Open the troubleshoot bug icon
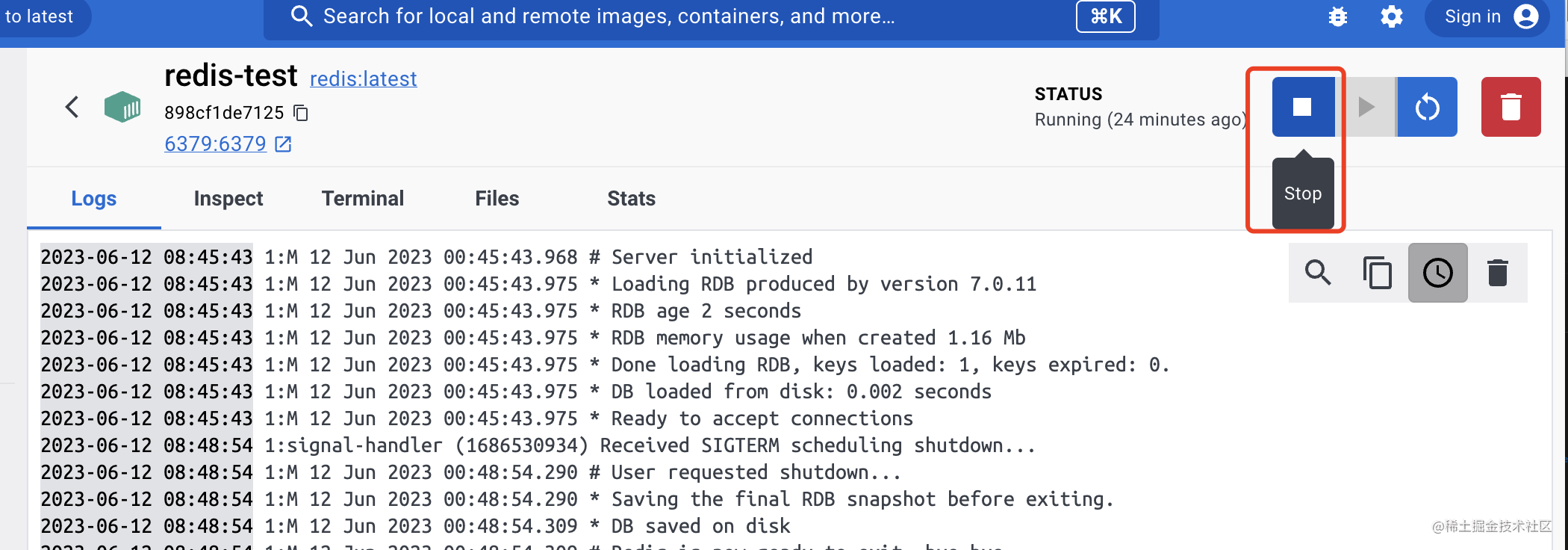This screenshot has height=550, width=1568. [x=1338, y=16]
